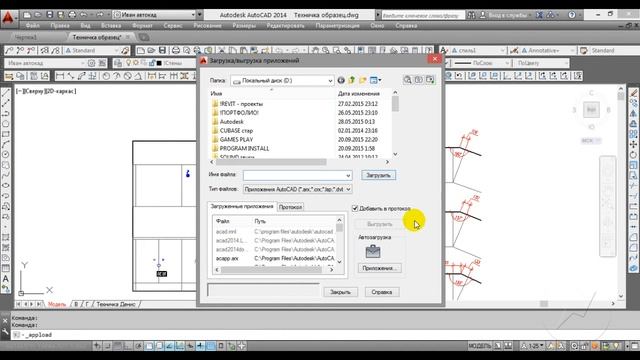Select the Line tool in Draw toolbar
The height and width of the screenshot is (360, 640).
click(x=6, y=93)
